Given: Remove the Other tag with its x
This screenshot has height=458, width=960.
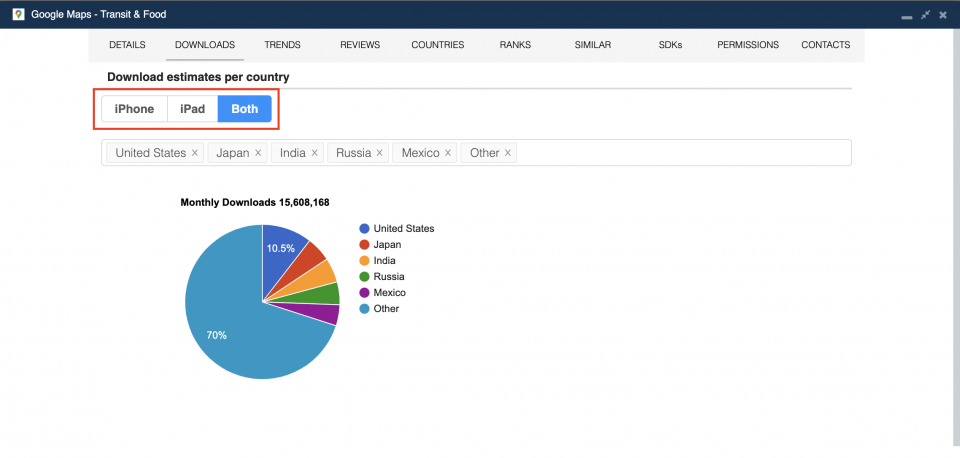Looking at the screenshot, I should click(x=508, y=153).
